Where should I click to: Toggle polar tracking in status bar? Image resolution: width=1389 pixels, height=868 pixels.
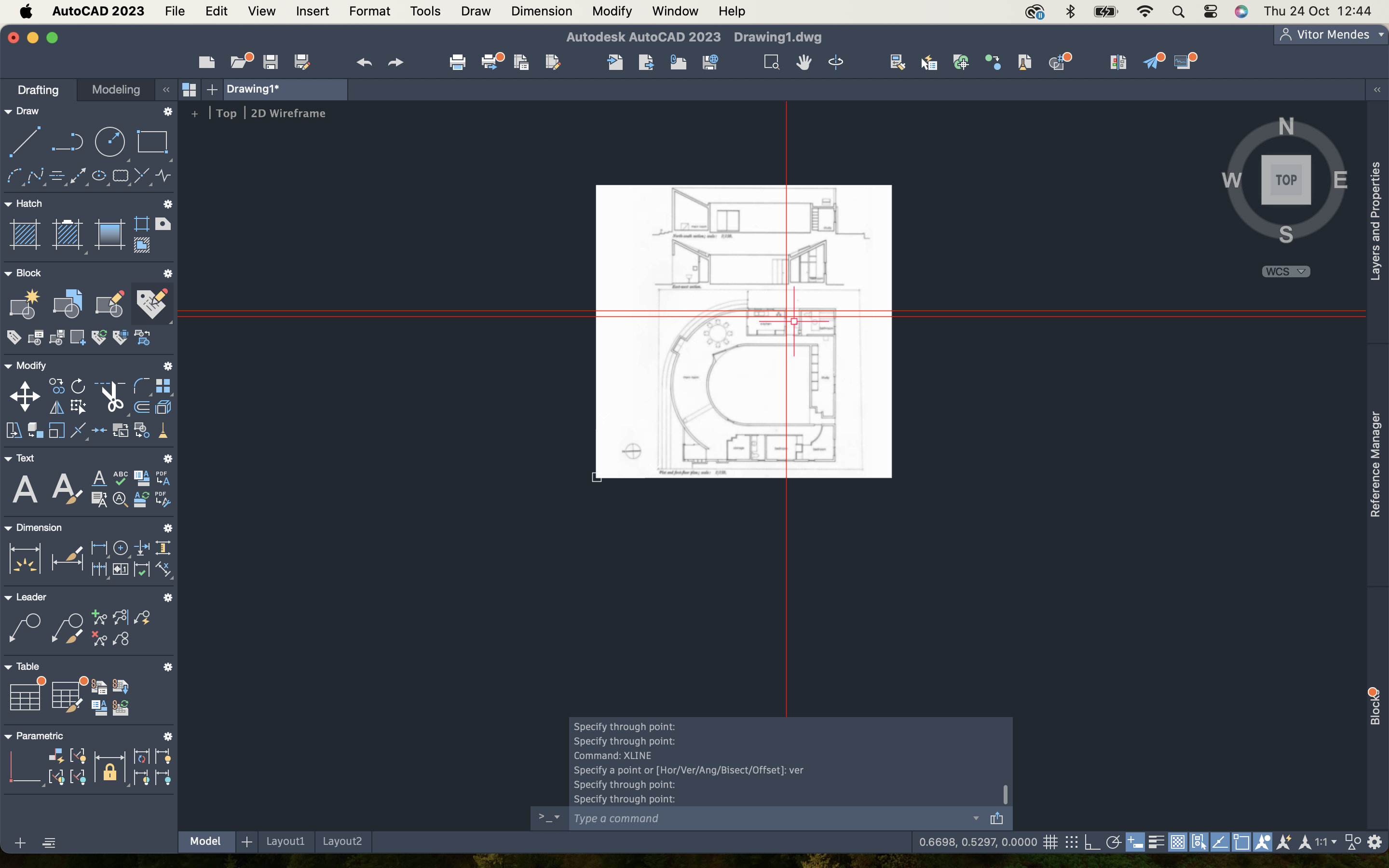pos(1113,842)
